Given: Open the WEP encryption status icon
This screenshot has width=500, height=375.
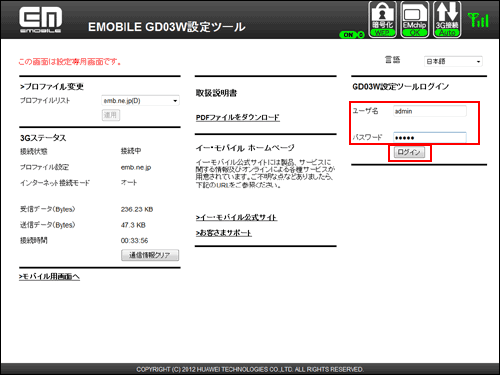Looking at the screenshot, I should coord(382,19).
